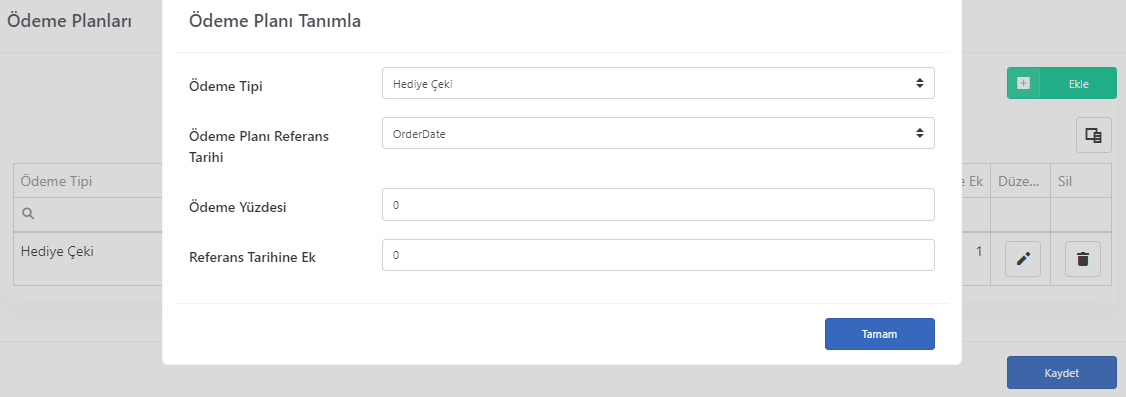Click the pencil edit icon in the Hediye Çeki row
Image resolution: width=1126 pixels, height=397 pixels.
coord(1023,259)
